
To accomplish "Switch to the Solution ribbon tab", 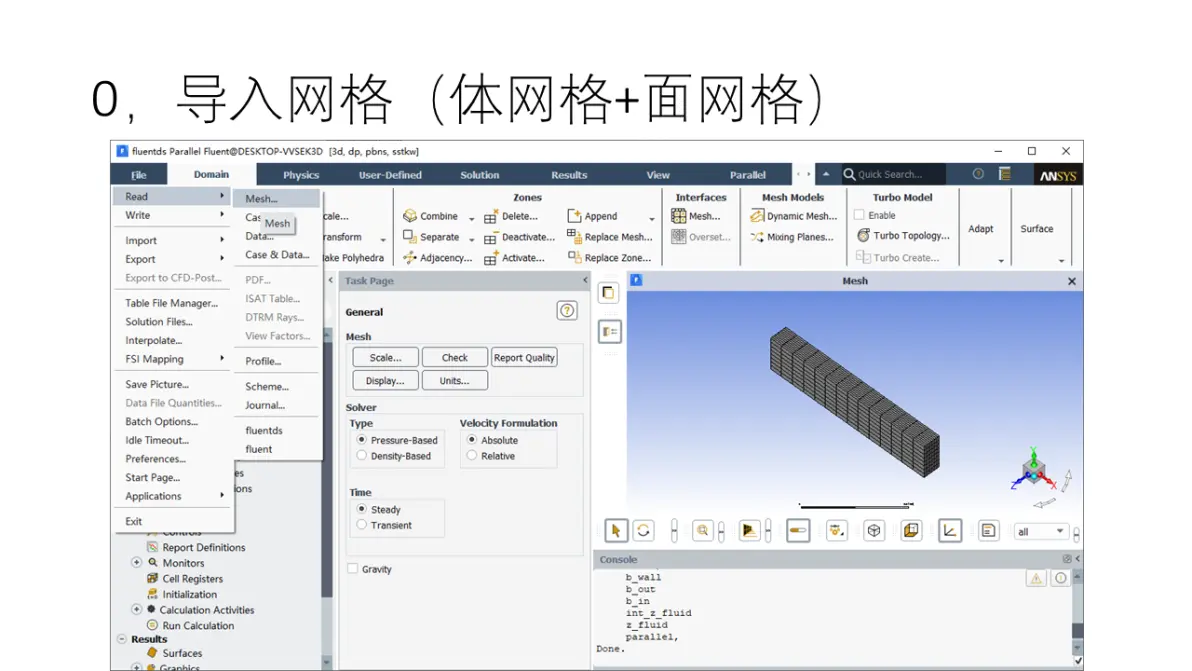I will click(480, 175).
